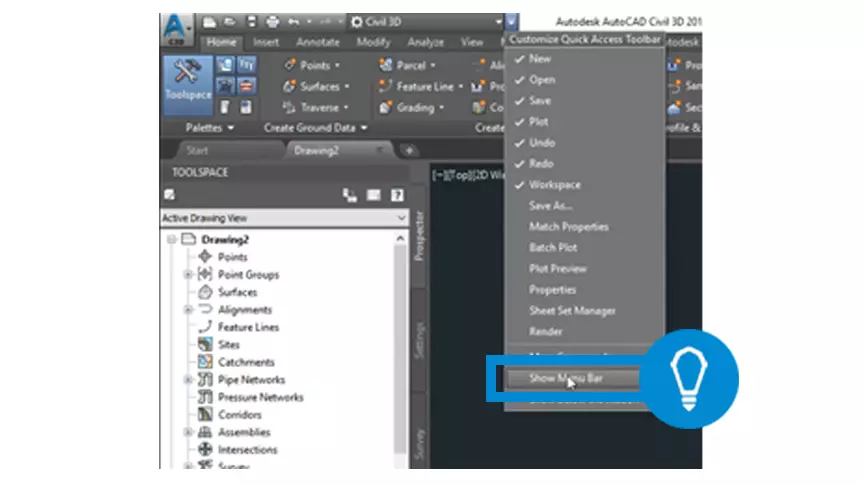Select Intersections in the Prospector tree
Screen dimensions: 863x485
point(247,450)
